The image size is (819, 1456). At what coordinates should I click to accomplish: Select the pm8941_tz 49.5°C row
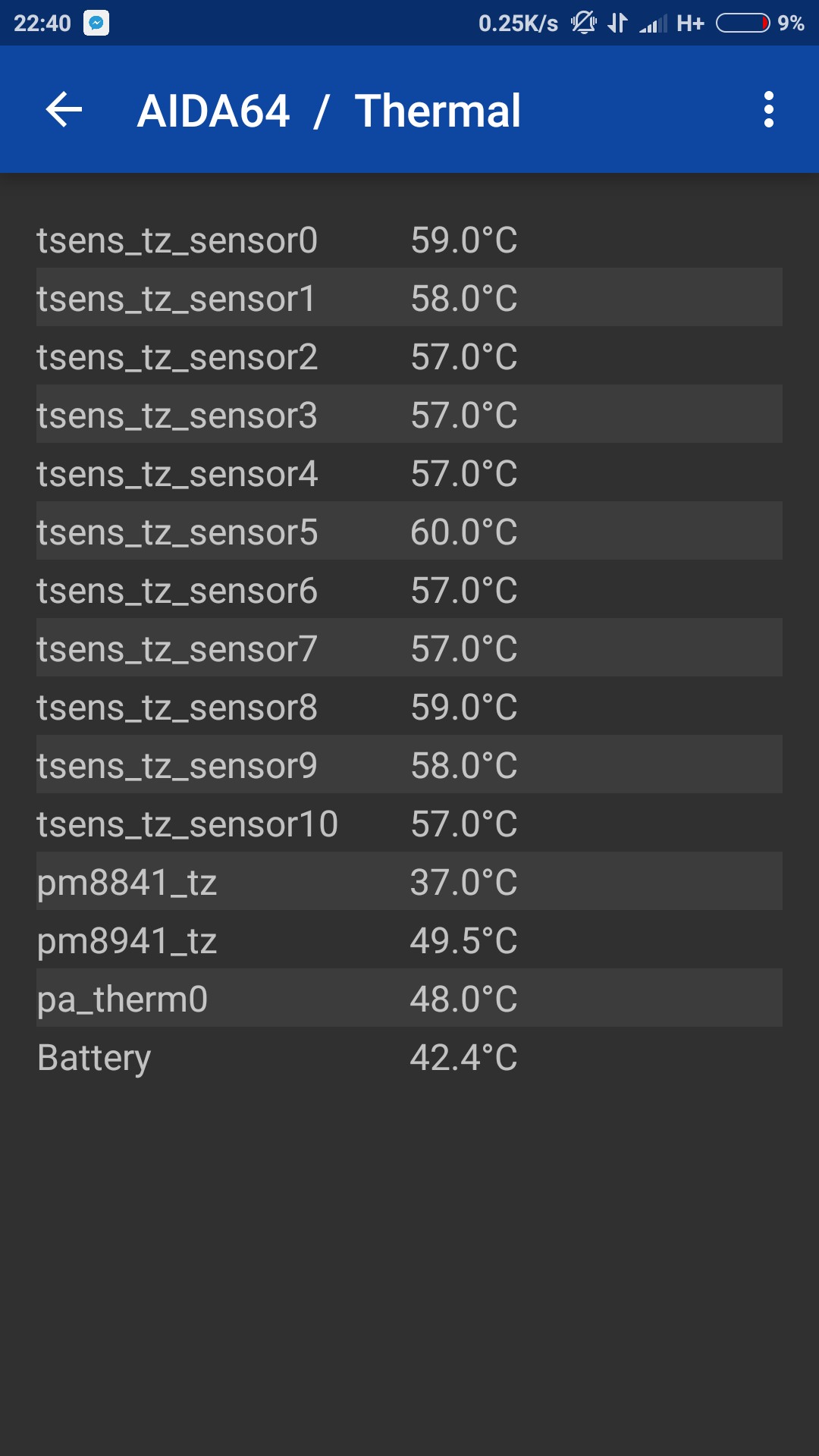pos(409,940)
